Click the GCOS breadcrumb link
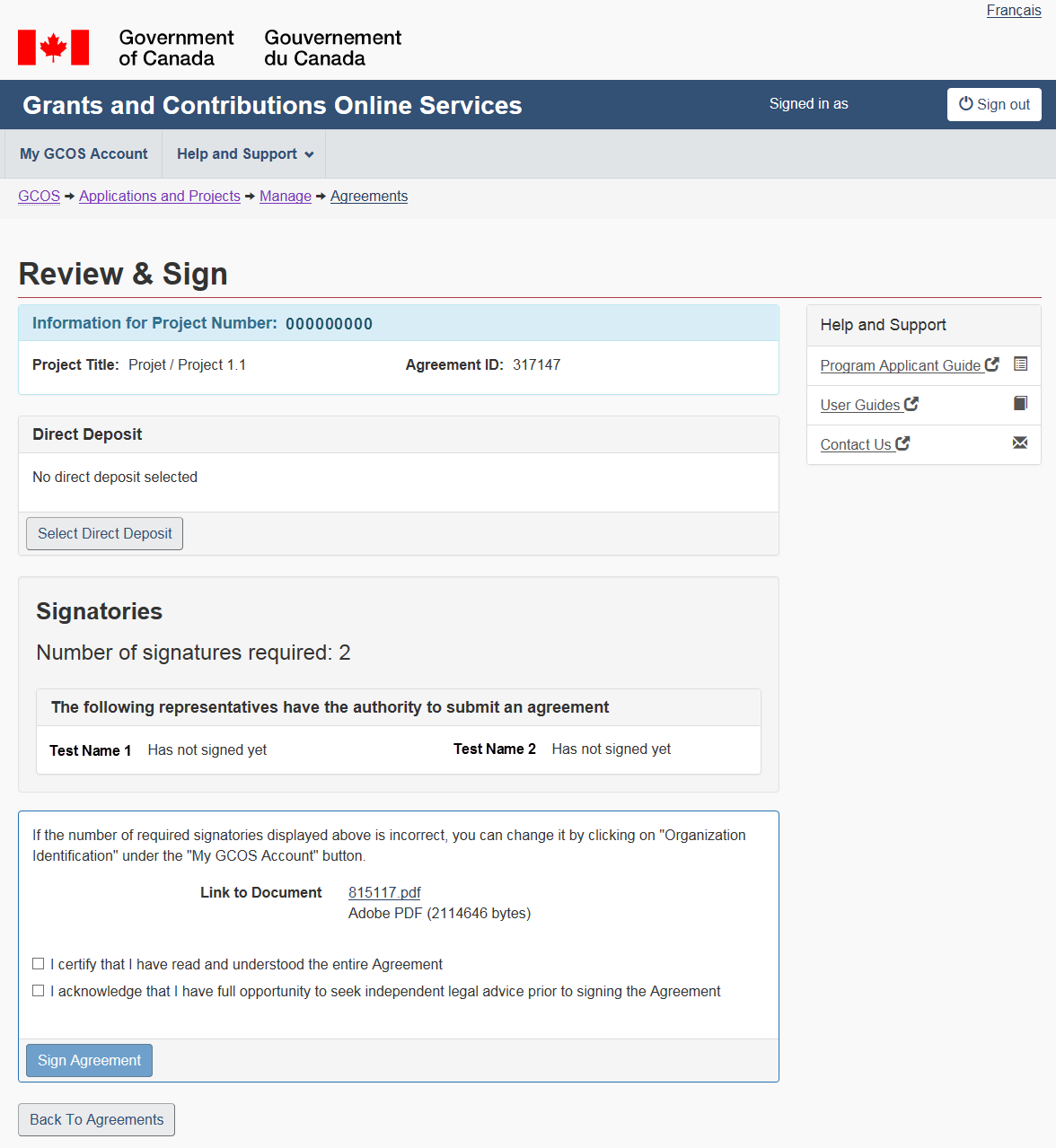1056x1148 pixels. click(x=40, y=197)
